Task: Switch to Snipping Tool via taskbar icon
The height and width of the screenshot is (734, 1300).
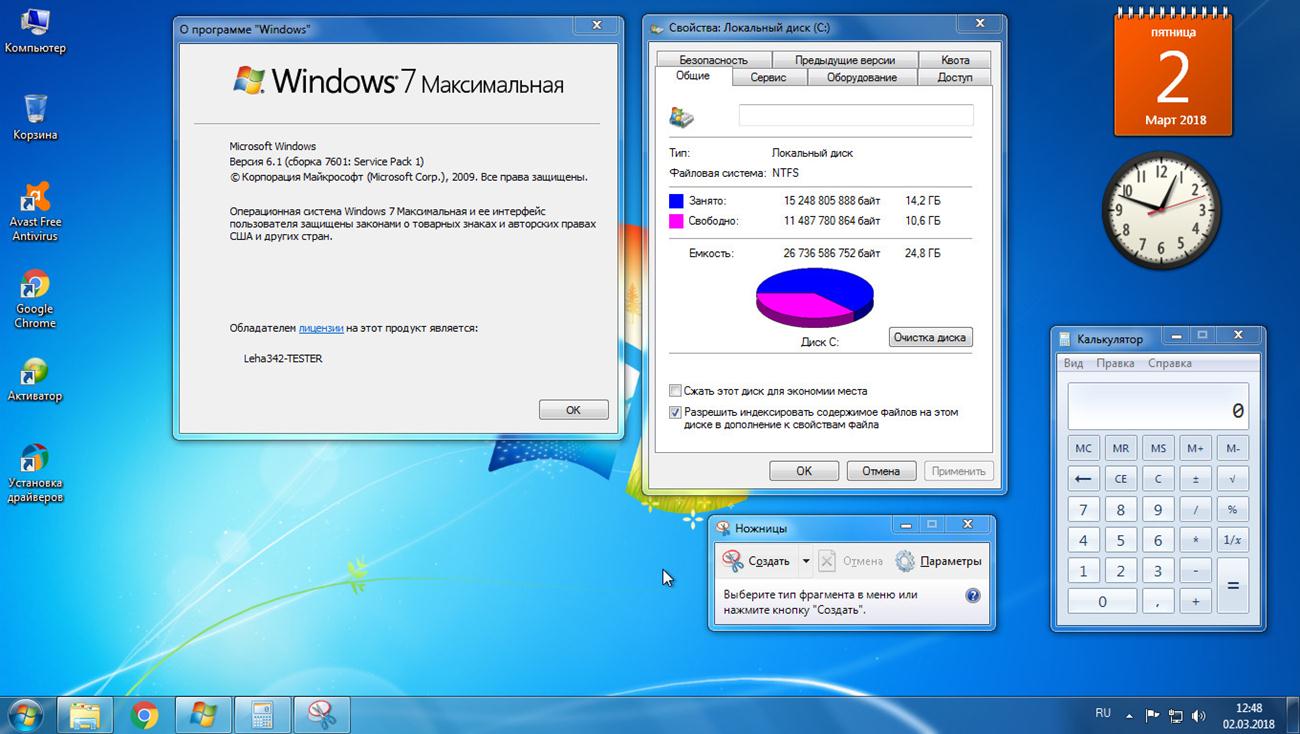Action: [x=322, y=715]
